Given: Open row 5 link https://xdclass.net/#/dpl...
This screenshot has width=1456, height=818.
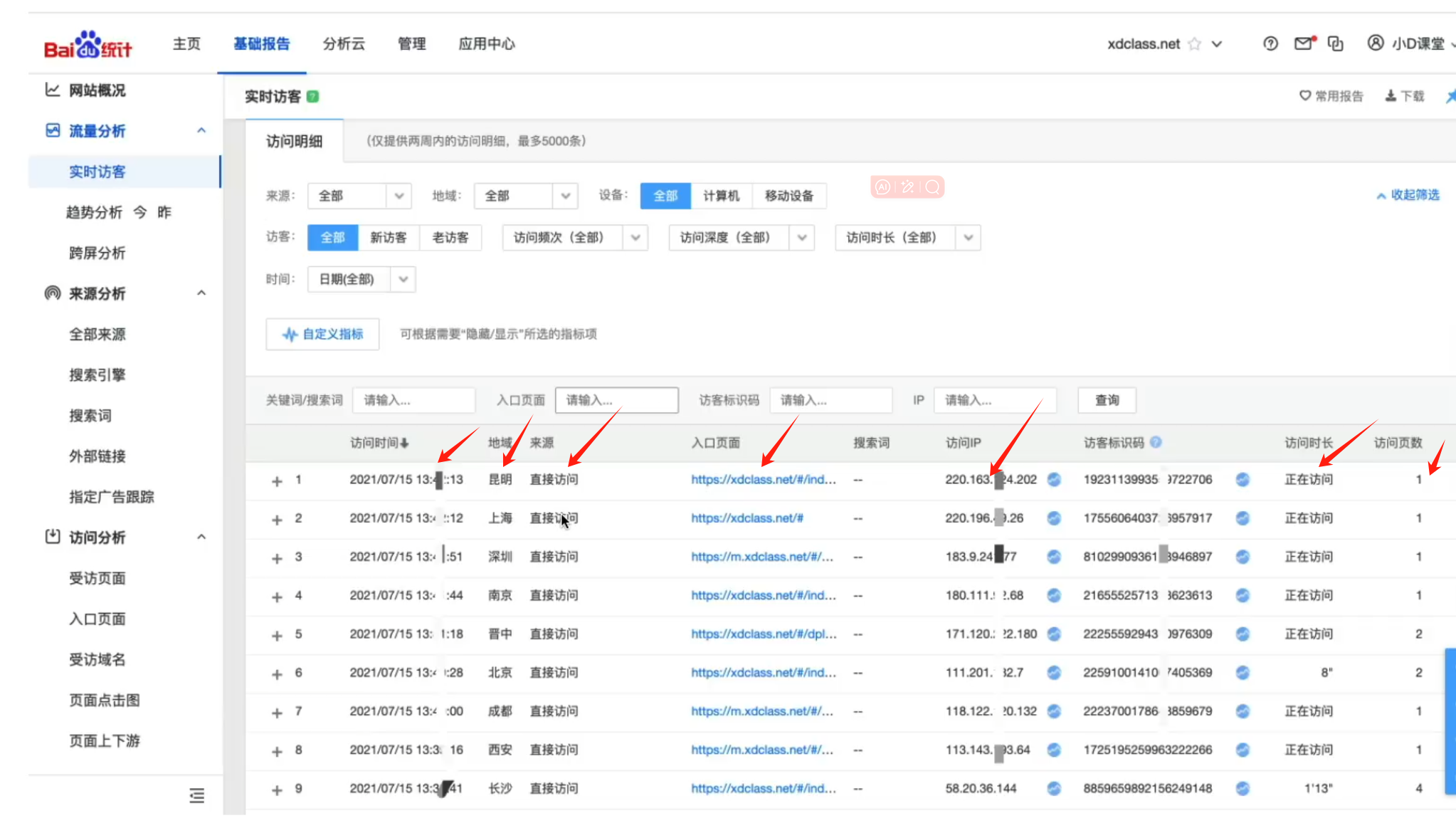Looking at the screenshot, I should [764, 634].
